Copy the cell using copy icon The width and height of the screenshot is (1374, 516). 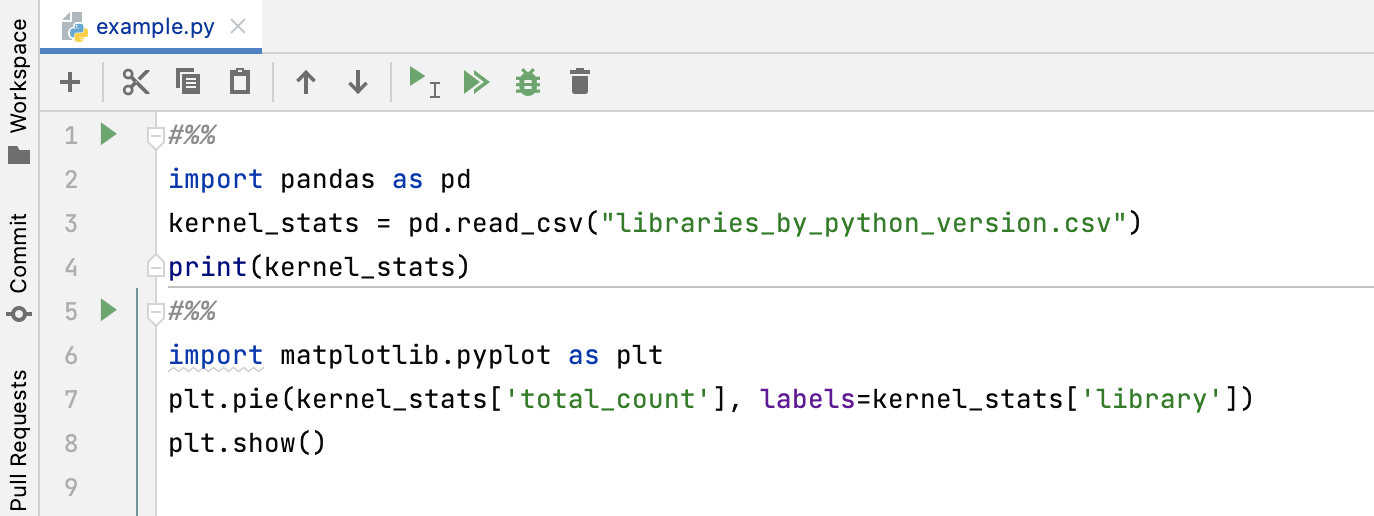tap(188, 81)
